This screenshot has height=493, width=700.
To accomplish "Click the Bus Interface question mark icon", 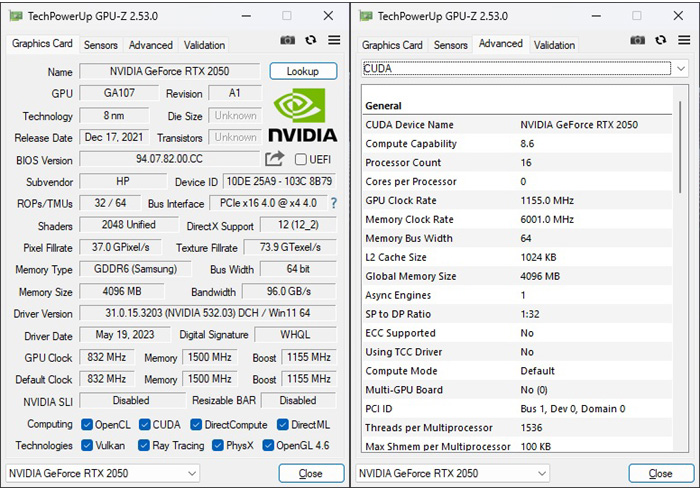I will (x=333, y=204).
